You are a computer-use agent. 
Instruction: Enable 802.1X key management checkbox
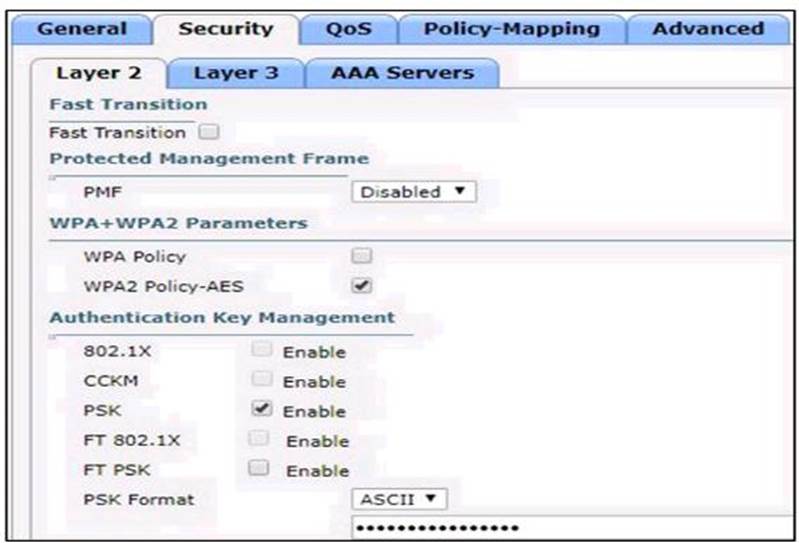261,351
